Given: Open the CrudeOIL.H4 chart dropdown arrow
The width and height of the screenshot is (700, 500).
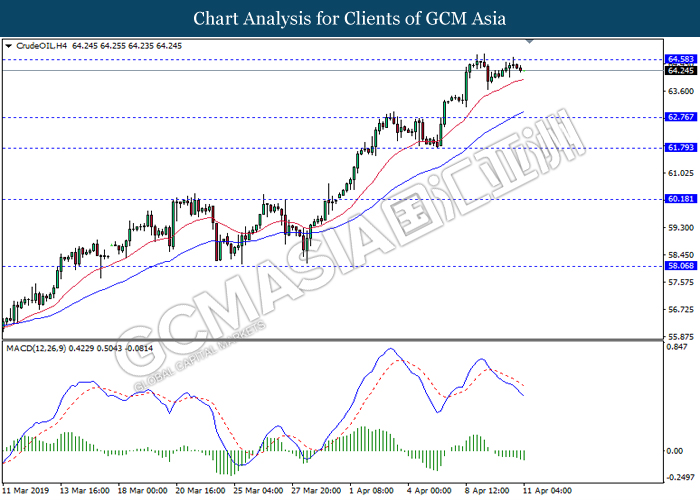Looking at the screenshot, I should [x=8, y=46].
